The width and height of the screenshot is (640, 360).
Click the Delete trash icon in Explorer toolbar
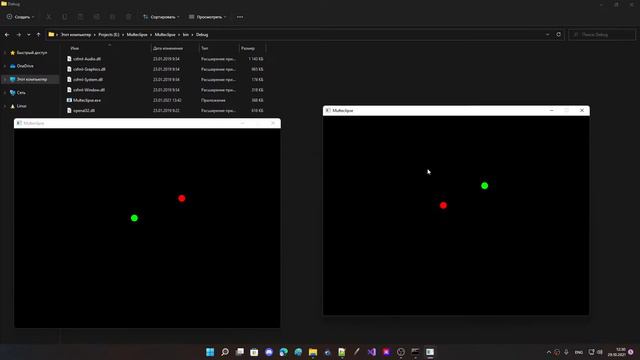pyautogui.click(x=129, y=17)
